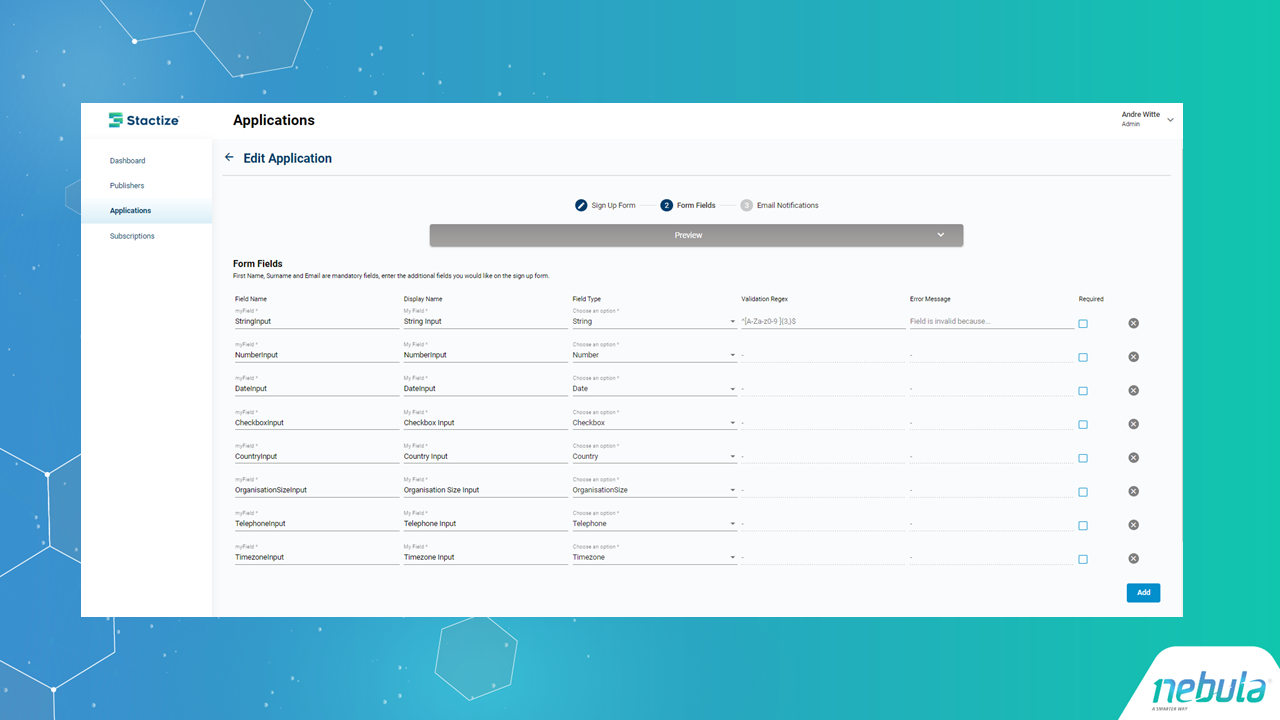This screenshot has height=720, width=1280.
Task: Click the step 2 Form Fields circle
Action: click(667, 205)
